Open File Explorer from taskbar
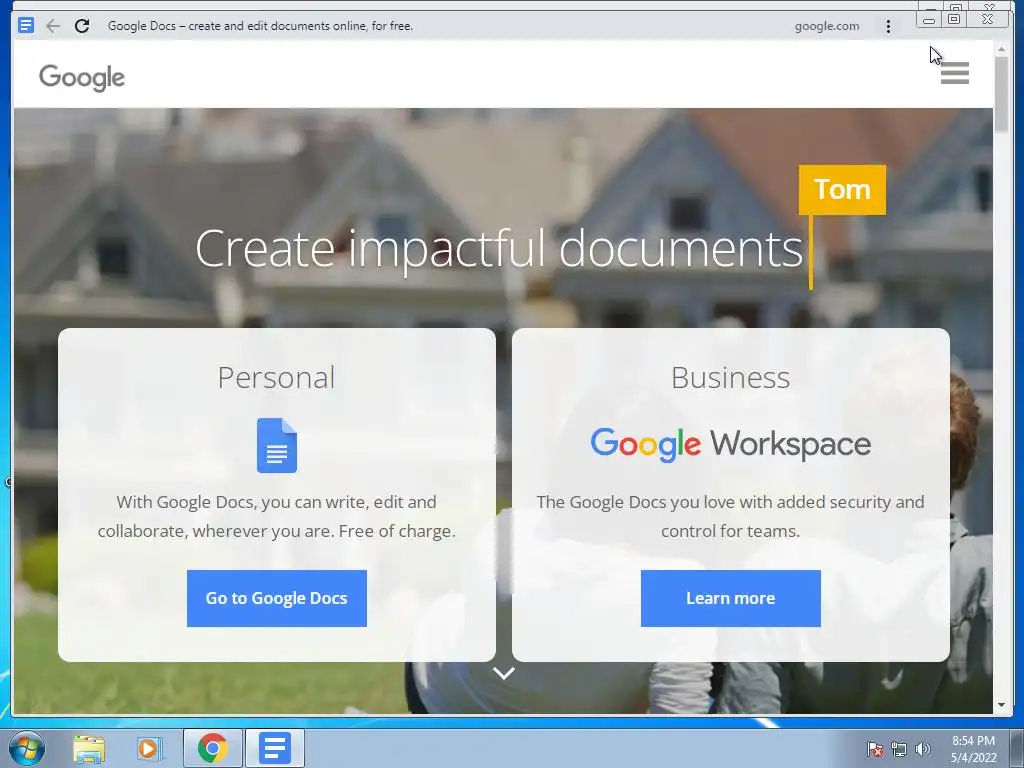This screenshot has width=1024, height=768. point(89,748)
